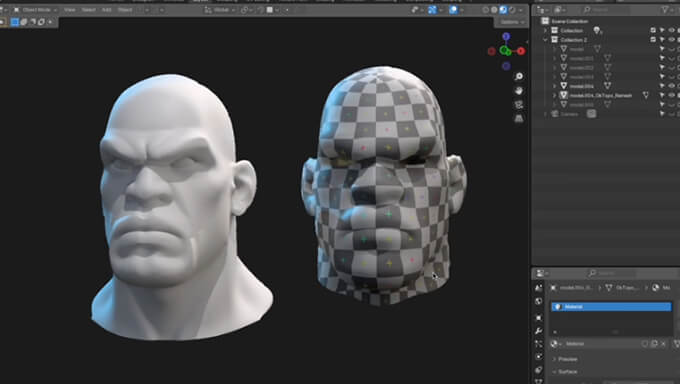Click the Mat breadcrumb in properties

[x=662, y=288]
